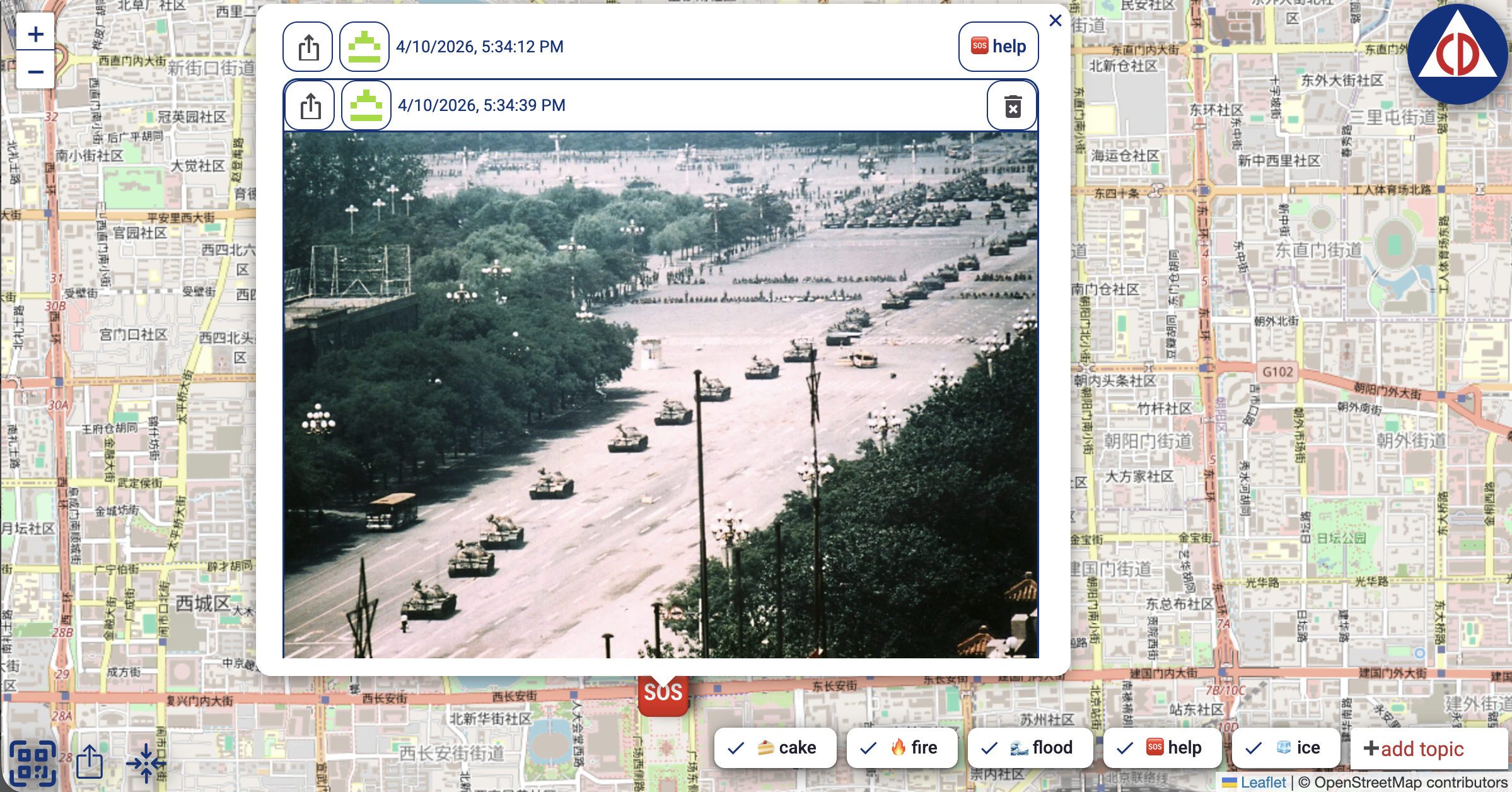The height and width of the screenshot is (792, 1512).
Task: Click the green avatar icon on the 5:34:12 PM report
Action: pyautogui.click(x=366, y=46)
